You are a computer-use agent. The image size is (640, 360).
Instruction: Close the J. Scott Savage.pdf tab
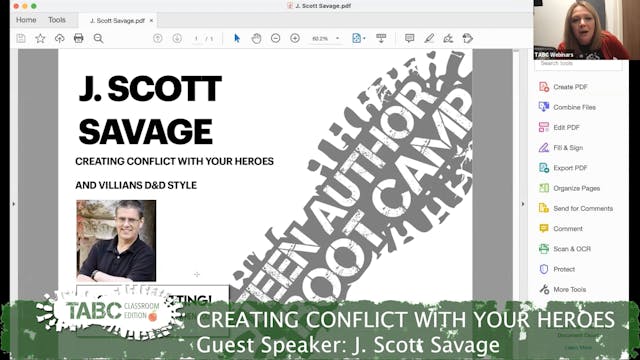pos(151,20)
